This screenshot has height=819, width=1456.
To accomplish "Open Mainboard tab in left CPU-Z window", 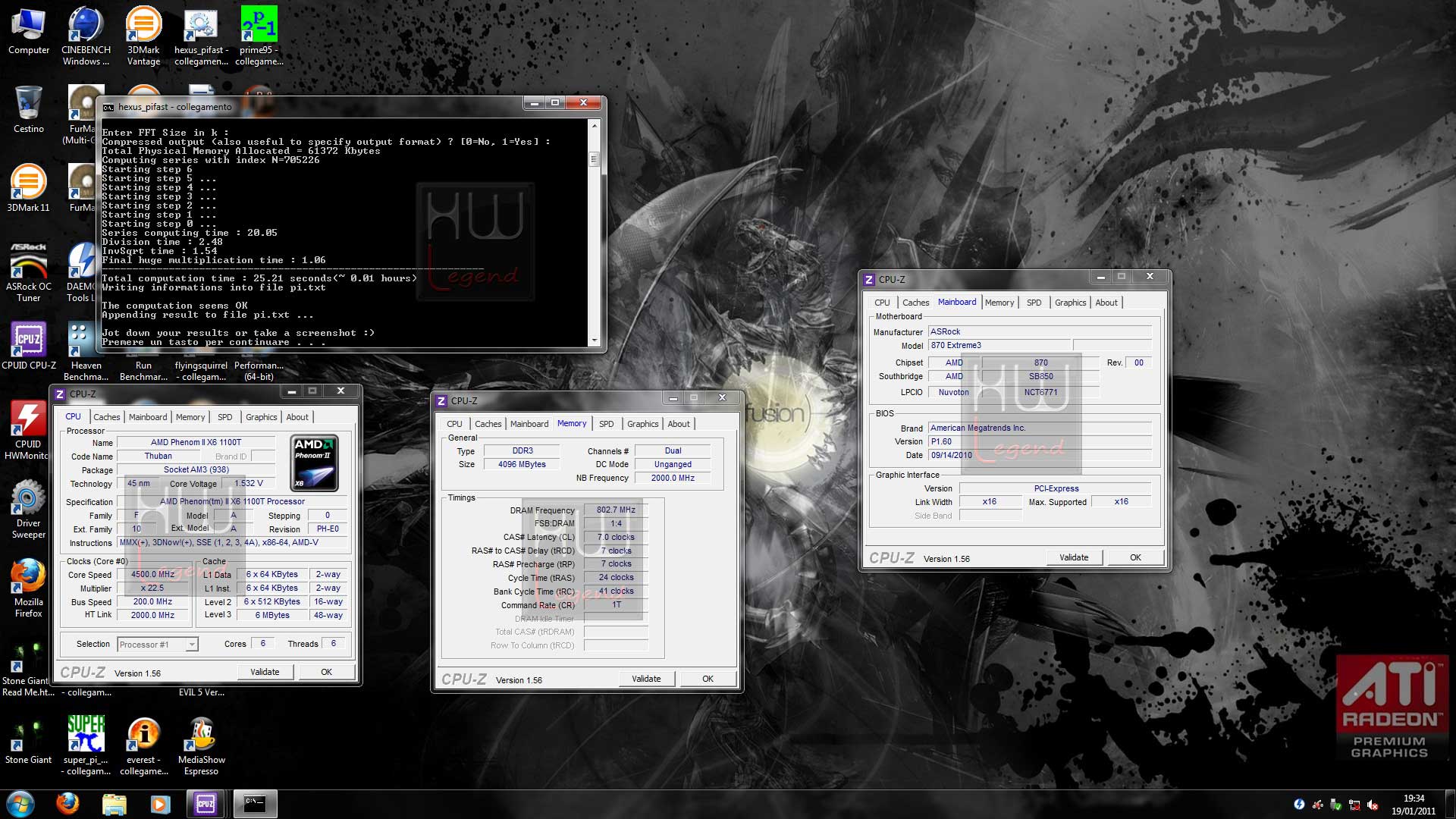I will [x=148, y=417].
